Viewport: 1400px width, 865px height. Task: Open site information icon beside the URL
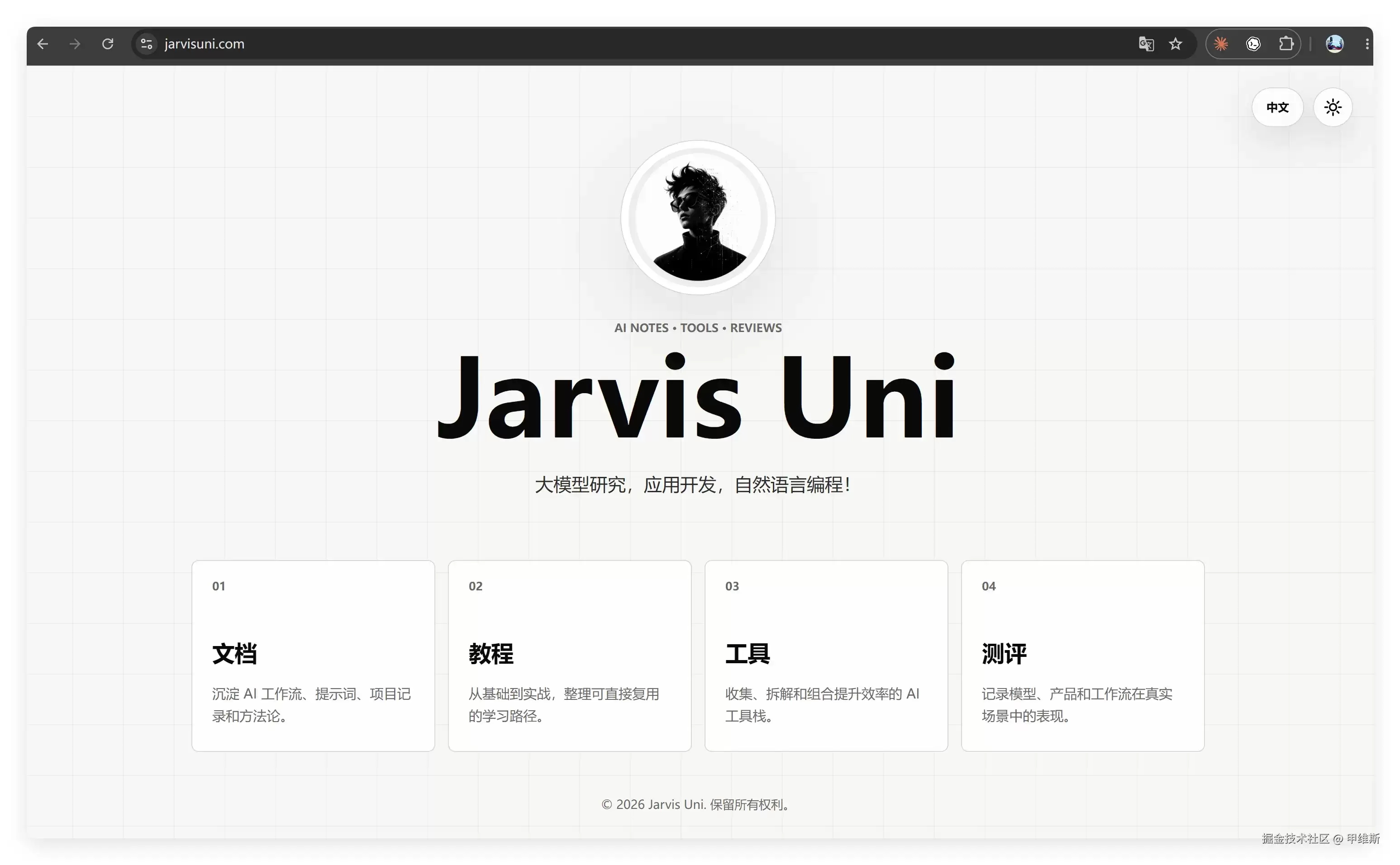click(147, 44)
